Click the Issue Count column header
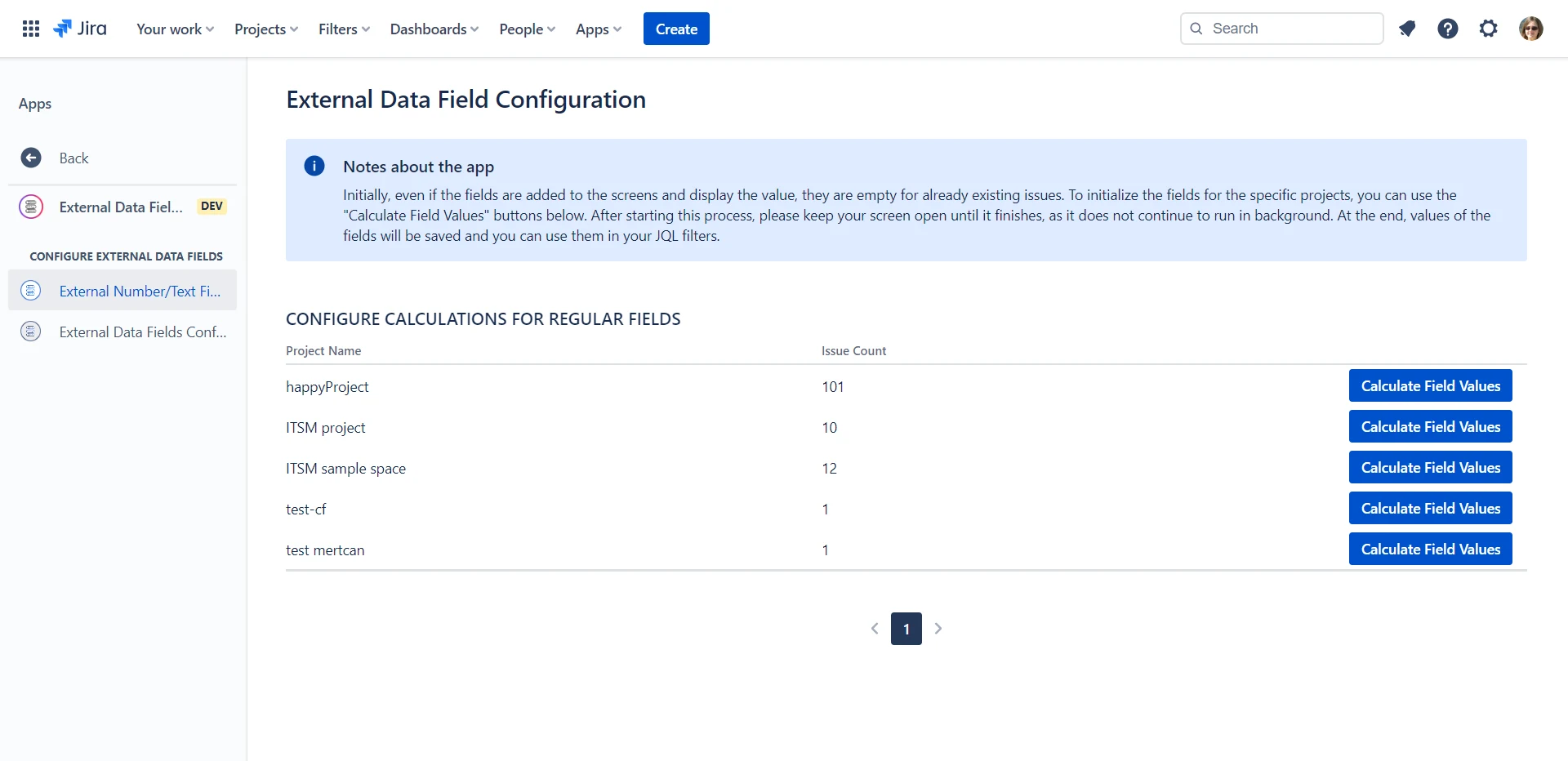1568x761 pixels. pyautogui.click(x=853, y=350)
